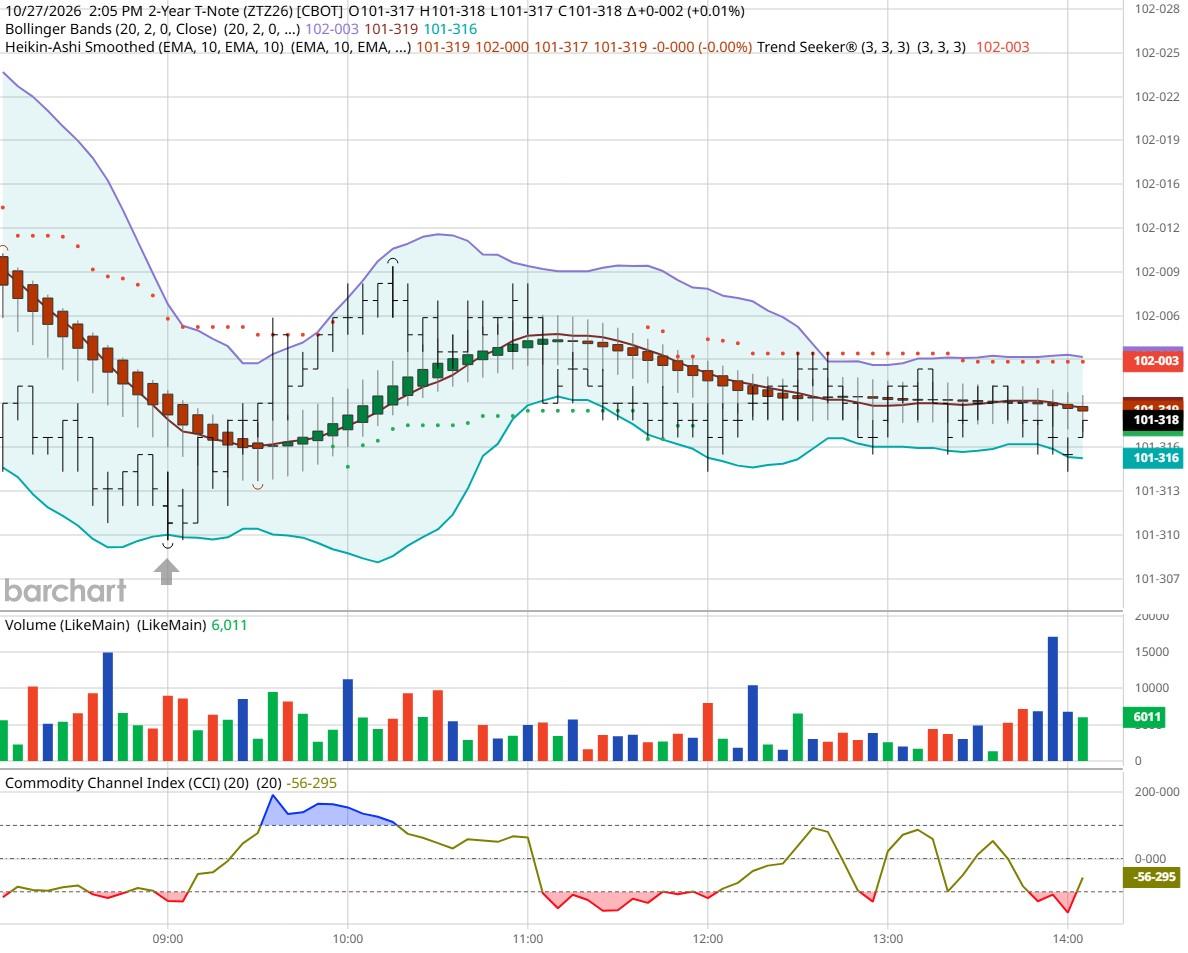Image resolution: width=1188 pixels, height=953 pixels.
Task: Click the 12:00 time axis label
Action: [708, 939]
